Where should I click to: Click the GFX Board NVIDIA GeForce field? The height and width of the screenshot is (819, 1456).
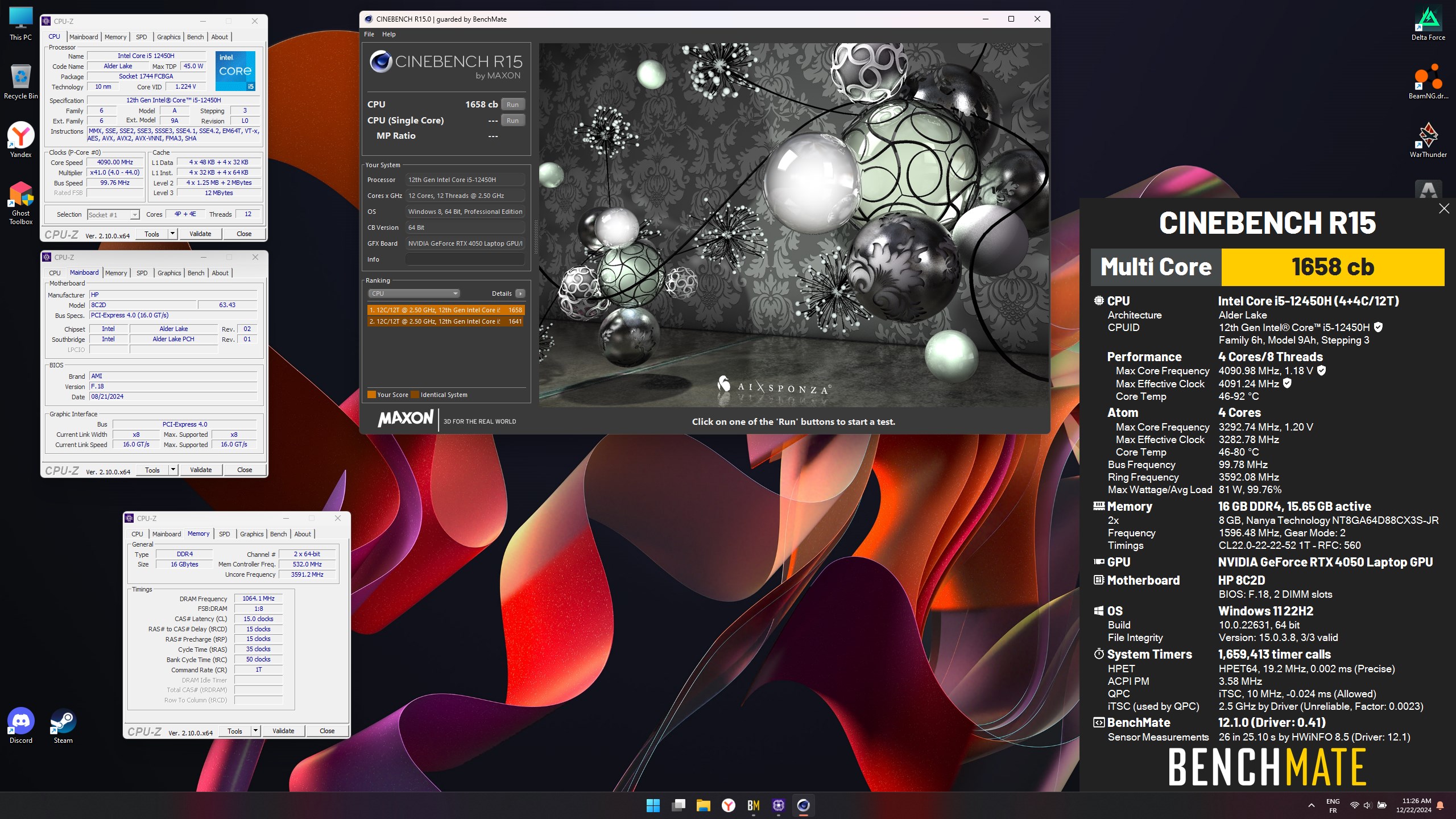point(465,243)
